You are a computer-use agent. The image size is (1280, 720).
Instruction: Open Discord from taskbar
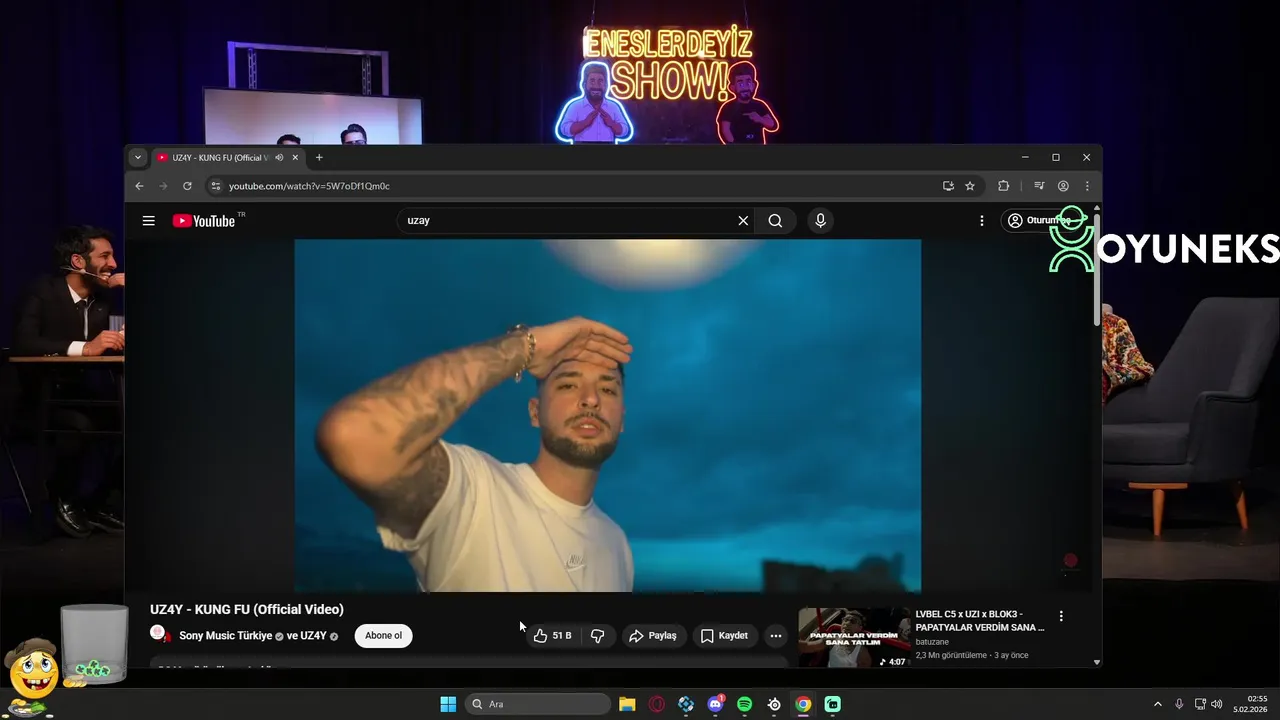click(x=715, y=704)
